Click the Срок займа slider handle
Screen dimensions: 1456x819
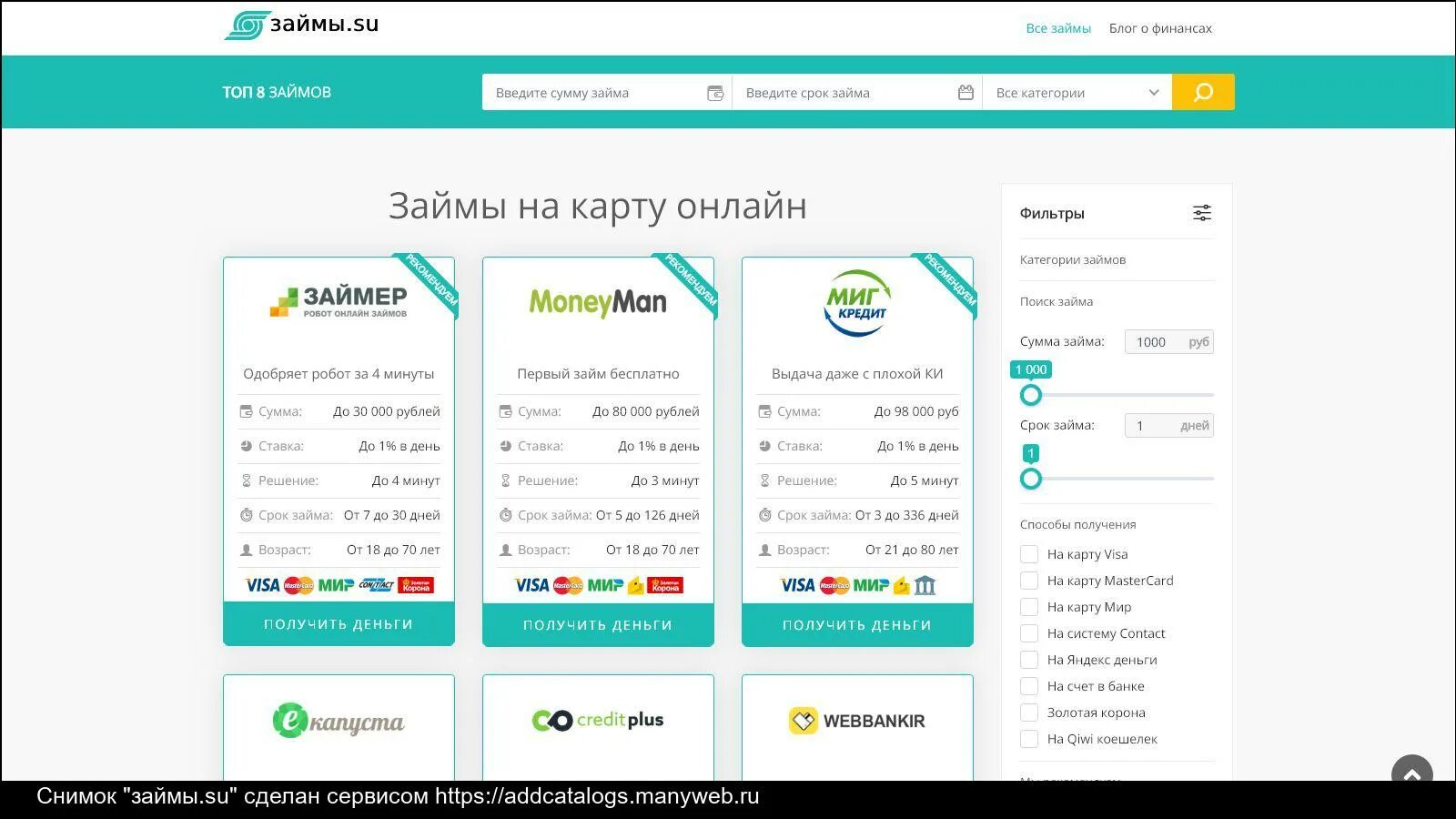point(1030,479)
